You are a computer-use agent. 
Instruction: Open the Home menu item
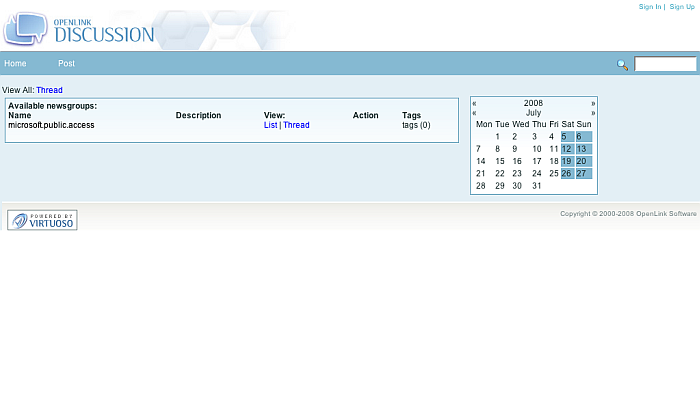pyautogui.click(x=15, y=63)
